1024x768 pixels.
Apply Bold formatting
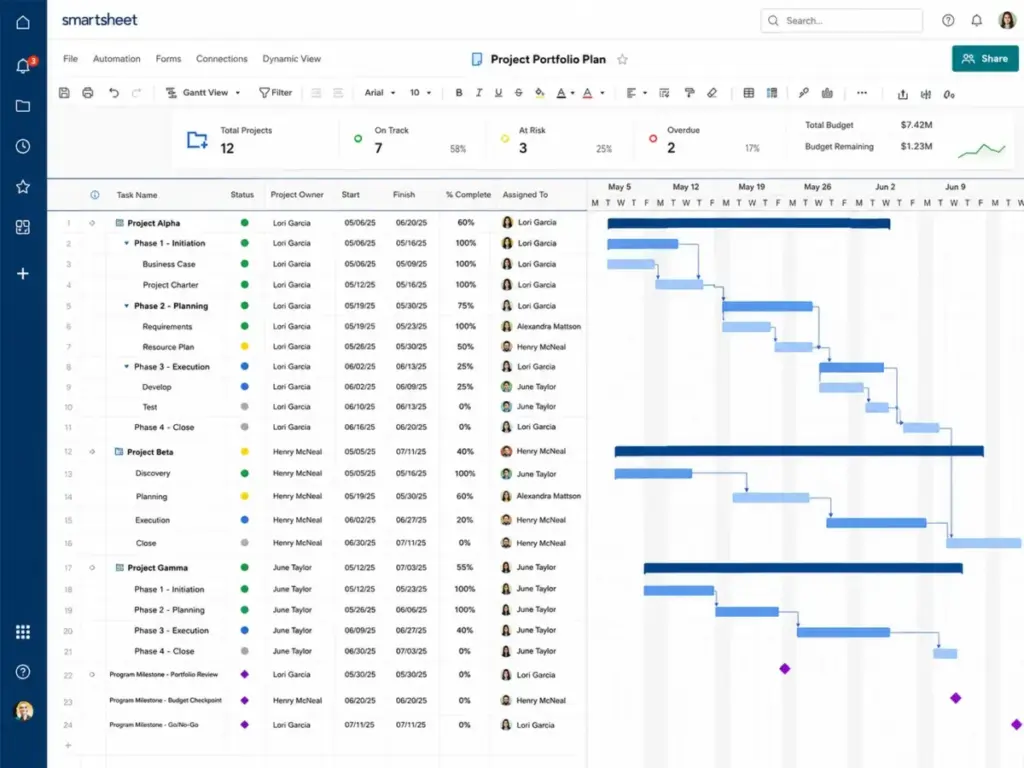coord(459,93)
